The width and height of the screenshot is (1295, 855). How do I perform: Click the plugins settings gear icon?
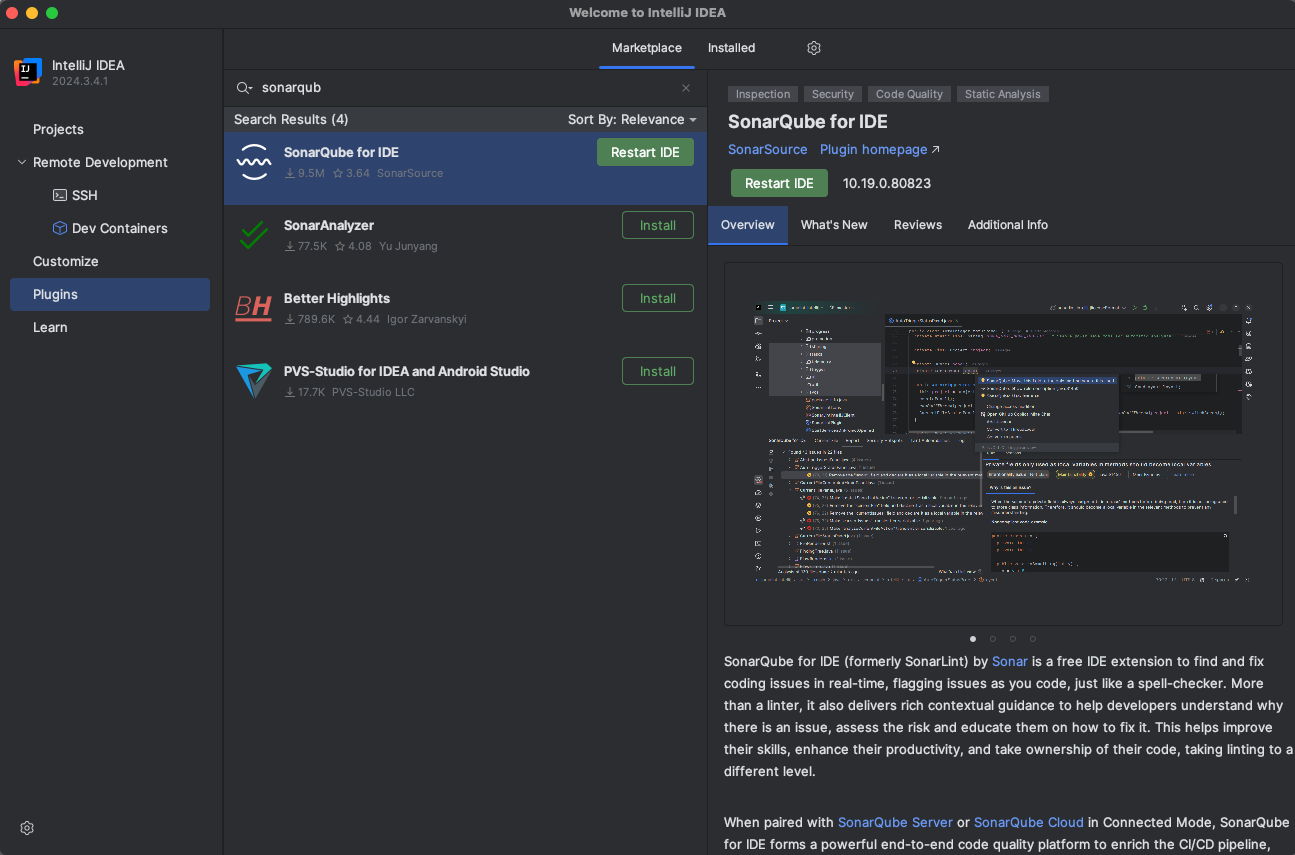pos(814,48)
